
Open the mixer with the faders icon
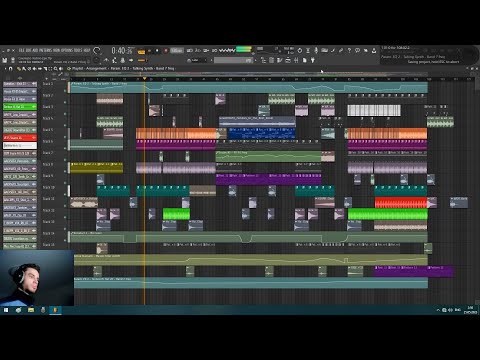(296, 60)
